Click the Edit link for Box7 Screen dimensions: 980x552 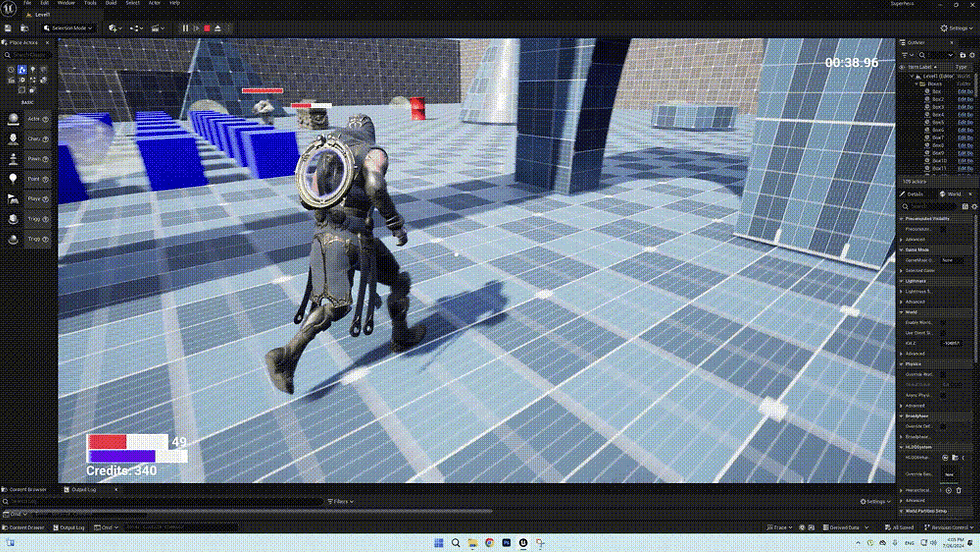pyautogui.click(x=965, y=138)
